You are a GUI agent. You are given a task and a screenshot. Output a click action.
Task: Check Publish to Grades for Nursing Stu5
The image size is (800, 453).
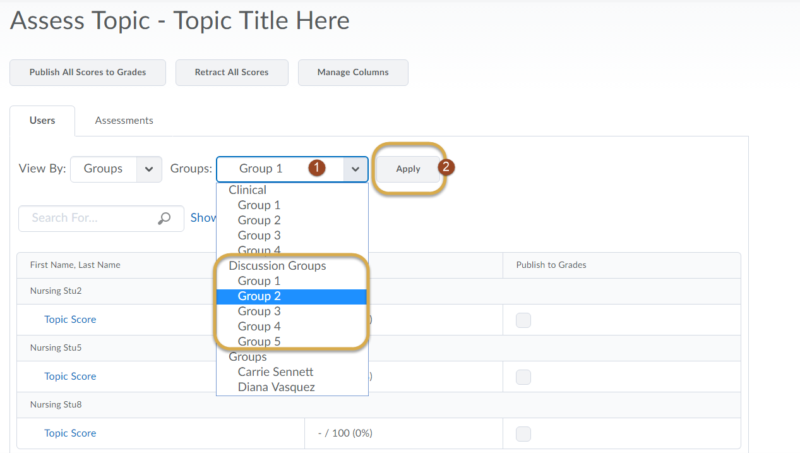coord(523,377)
